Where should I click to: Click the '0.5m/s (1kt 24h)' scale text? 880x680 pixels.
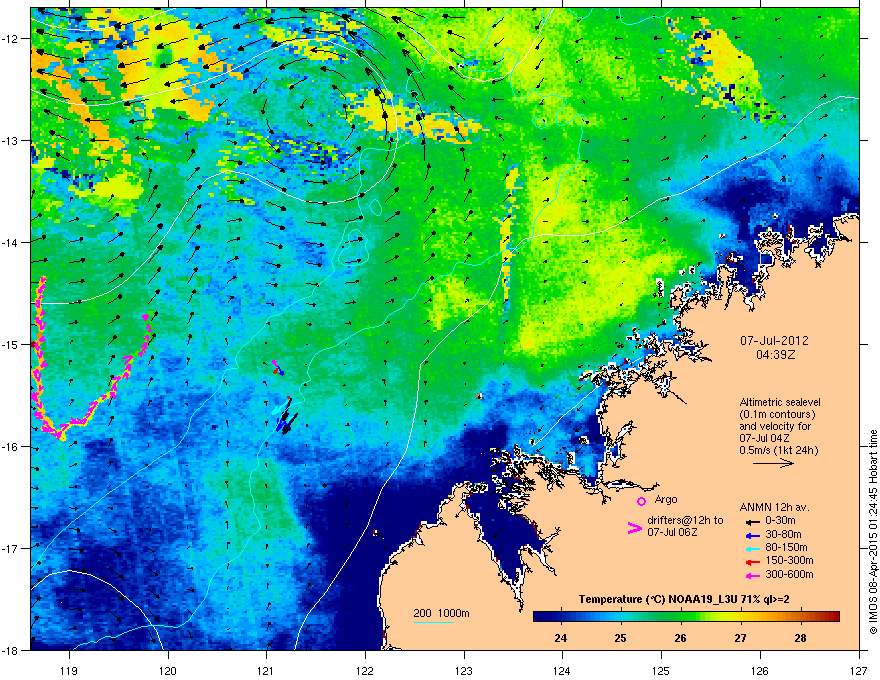pos(778,450)
